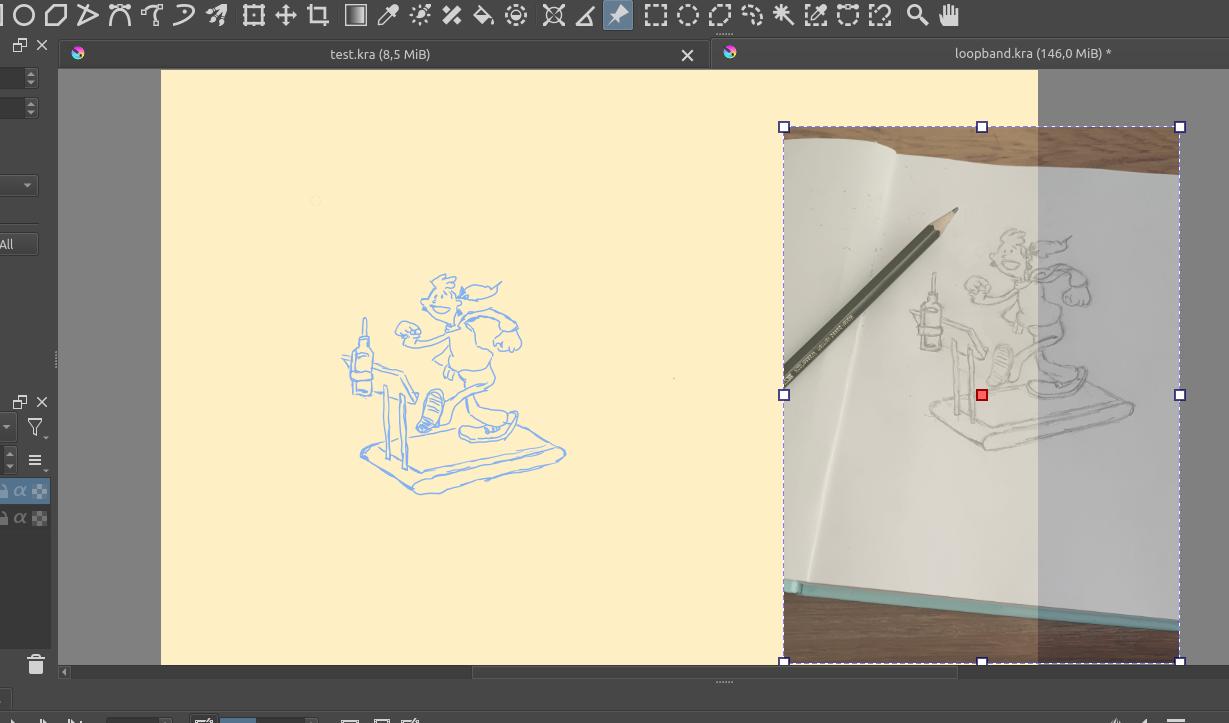Image resolution: width=1229 pixels, height=723 pixels.
Task: Activate the Color Sampler eyedropper tool
Action: (387, 15)
